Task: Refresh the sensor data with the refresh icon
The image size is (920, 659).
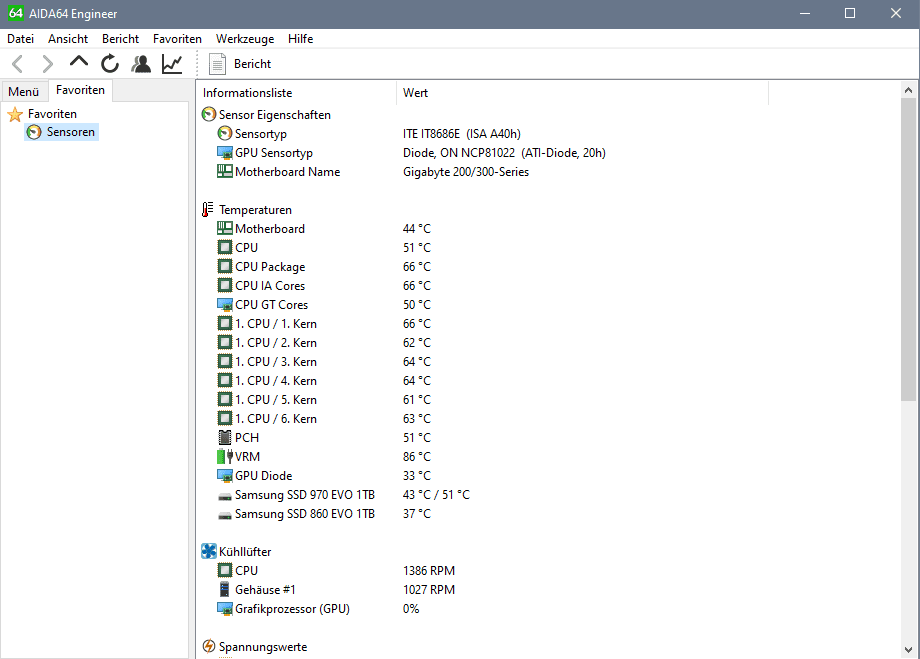Action: pos(110,63)
